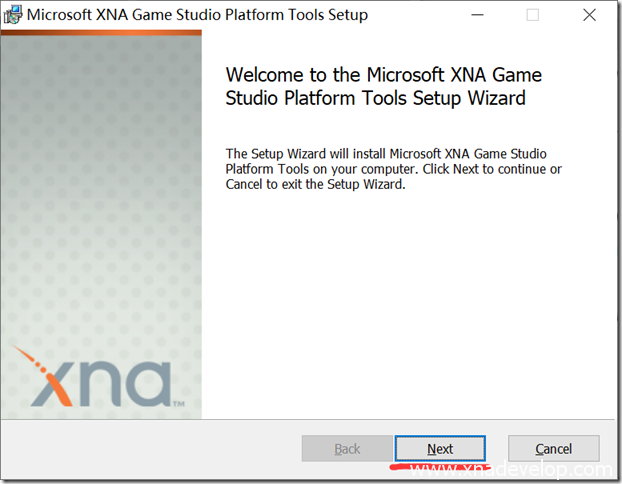Click the www.xnadevelop.com watermark text

pyautogui.click(x=510, y=469)
